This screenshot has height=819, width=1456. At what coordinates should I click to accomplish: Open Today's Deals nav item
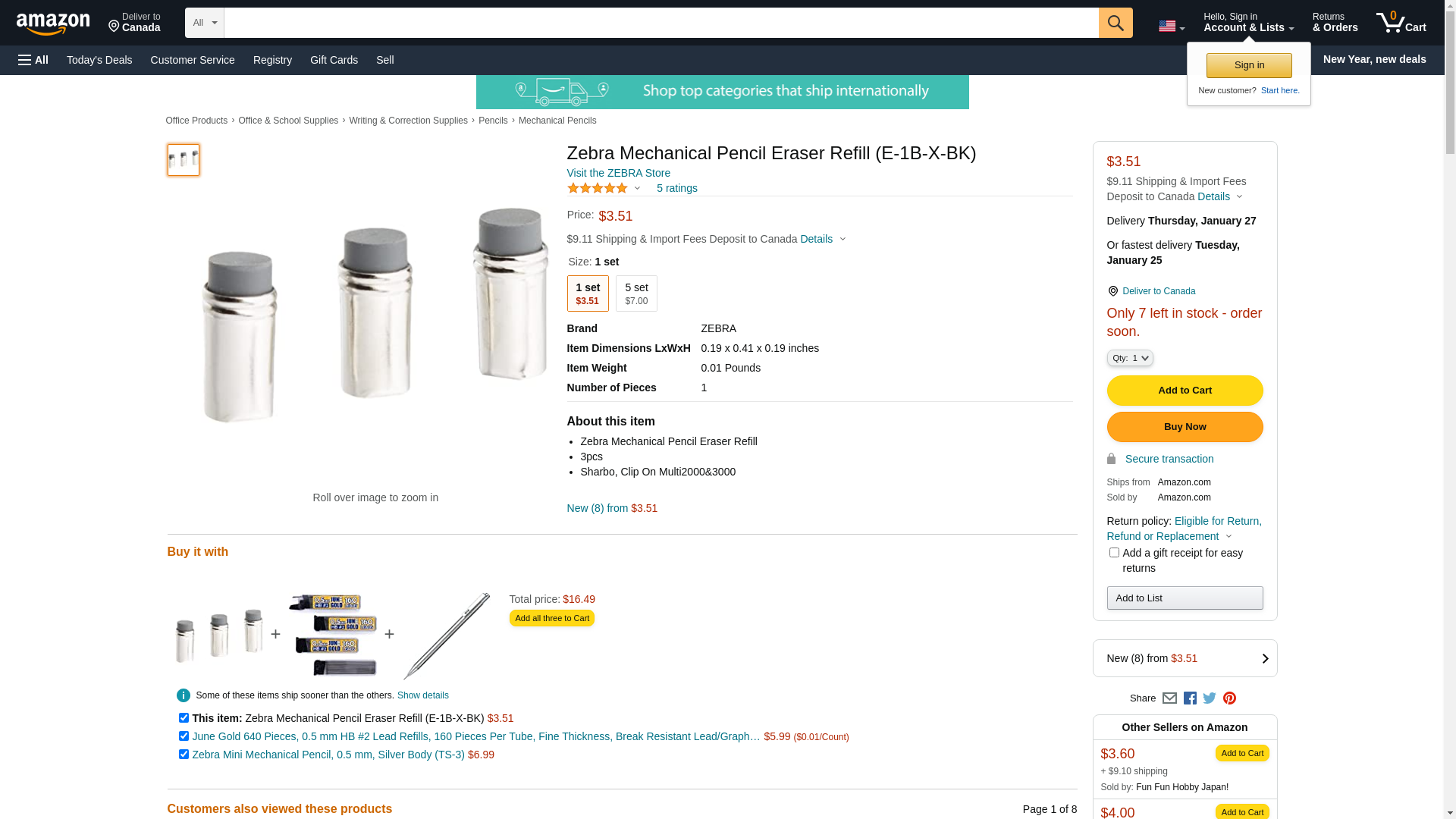click(99, 60)
